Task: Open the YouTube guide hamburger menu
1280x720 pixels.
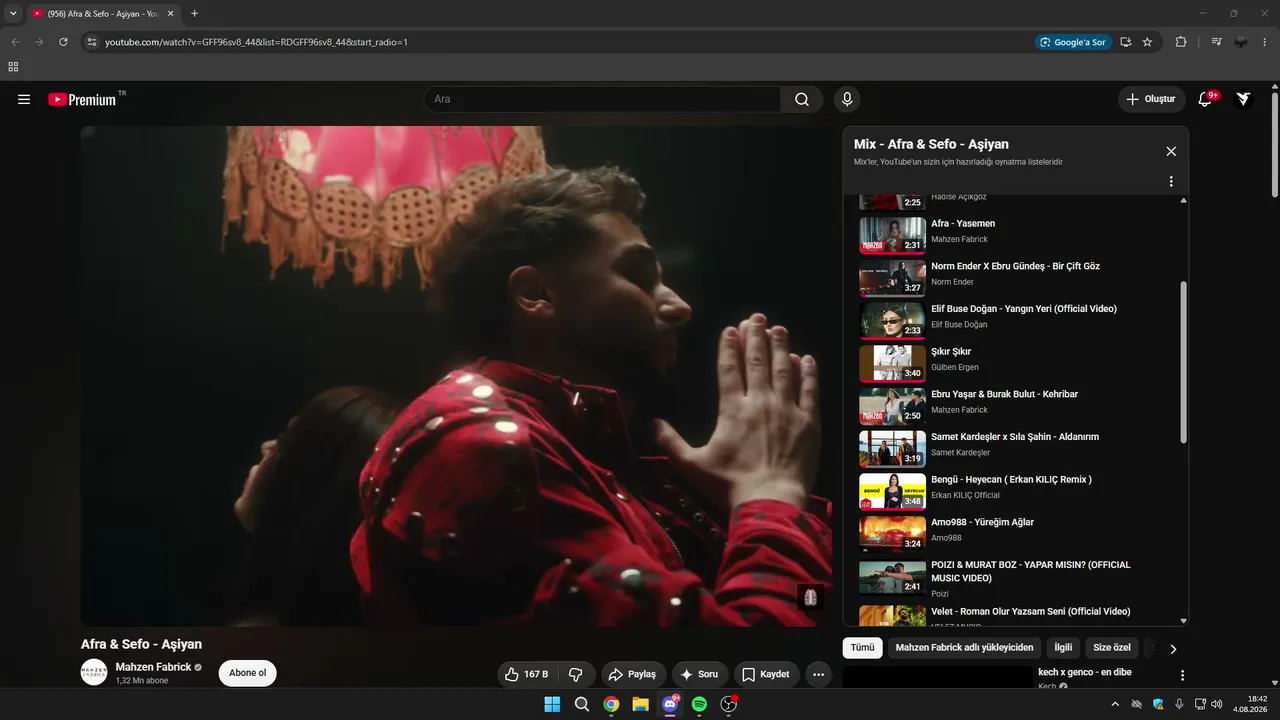Action: coord(24,99)
